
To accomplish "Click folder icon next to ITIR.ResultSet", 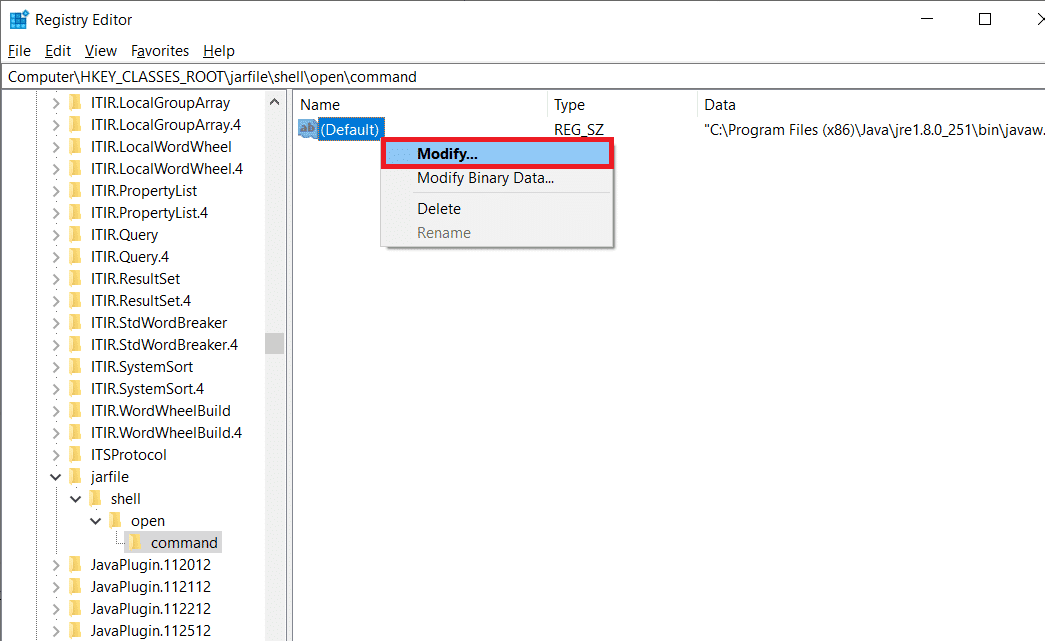I will click(76, 279).
